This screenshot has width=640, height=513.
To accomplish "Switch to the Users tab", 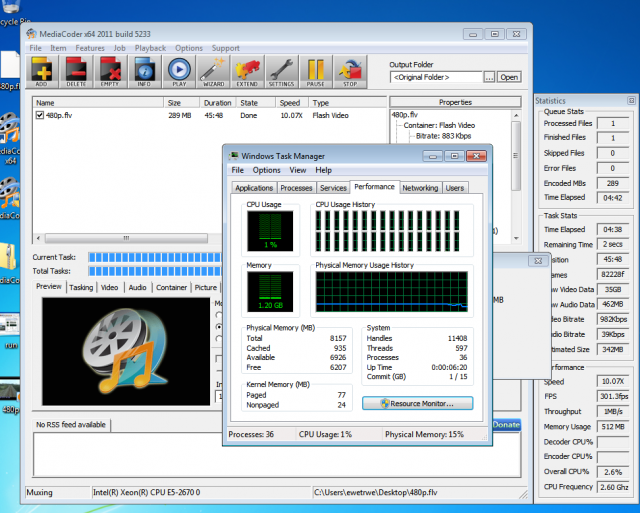I will (x=455, y=188).
